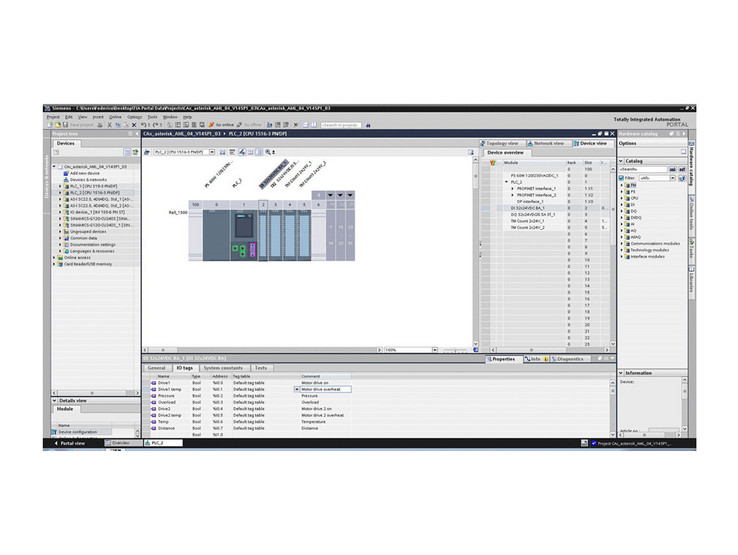Switch to Topology view tab
Viewport: 738px width, 555px height.
click(x=500, y=143)
